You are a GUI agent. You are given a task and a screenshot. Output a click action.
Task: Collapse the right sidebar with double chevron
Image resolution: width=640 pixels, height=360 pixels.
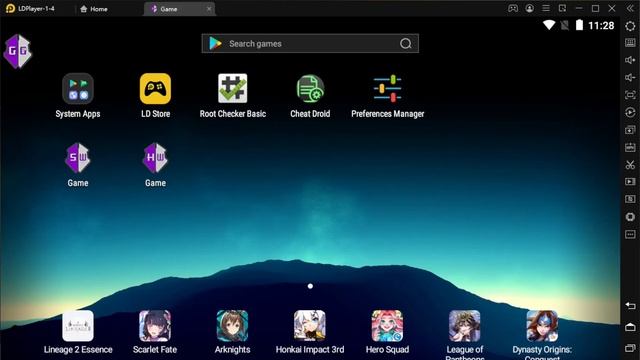pos(630,8)
